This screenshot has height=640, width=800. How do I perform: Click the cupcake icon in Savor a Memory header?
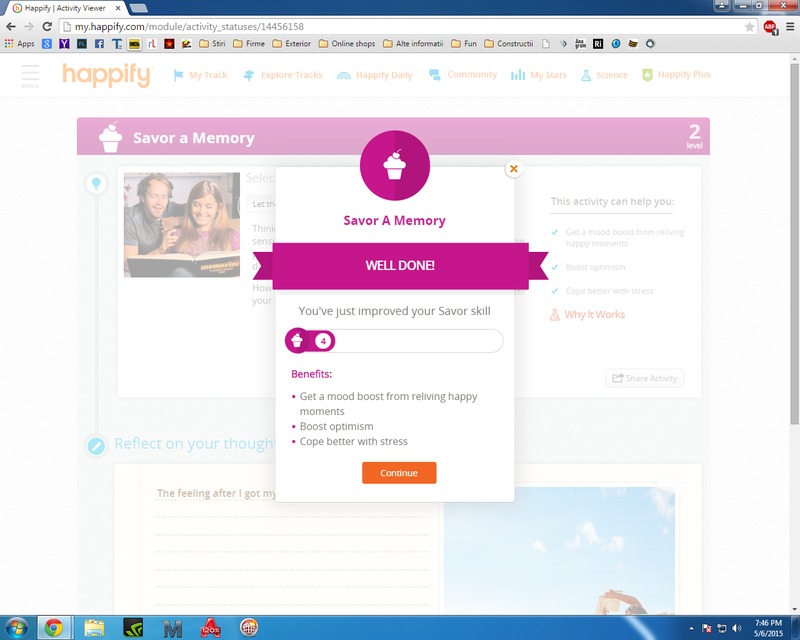pyautogui.click(x=111, y=137)
